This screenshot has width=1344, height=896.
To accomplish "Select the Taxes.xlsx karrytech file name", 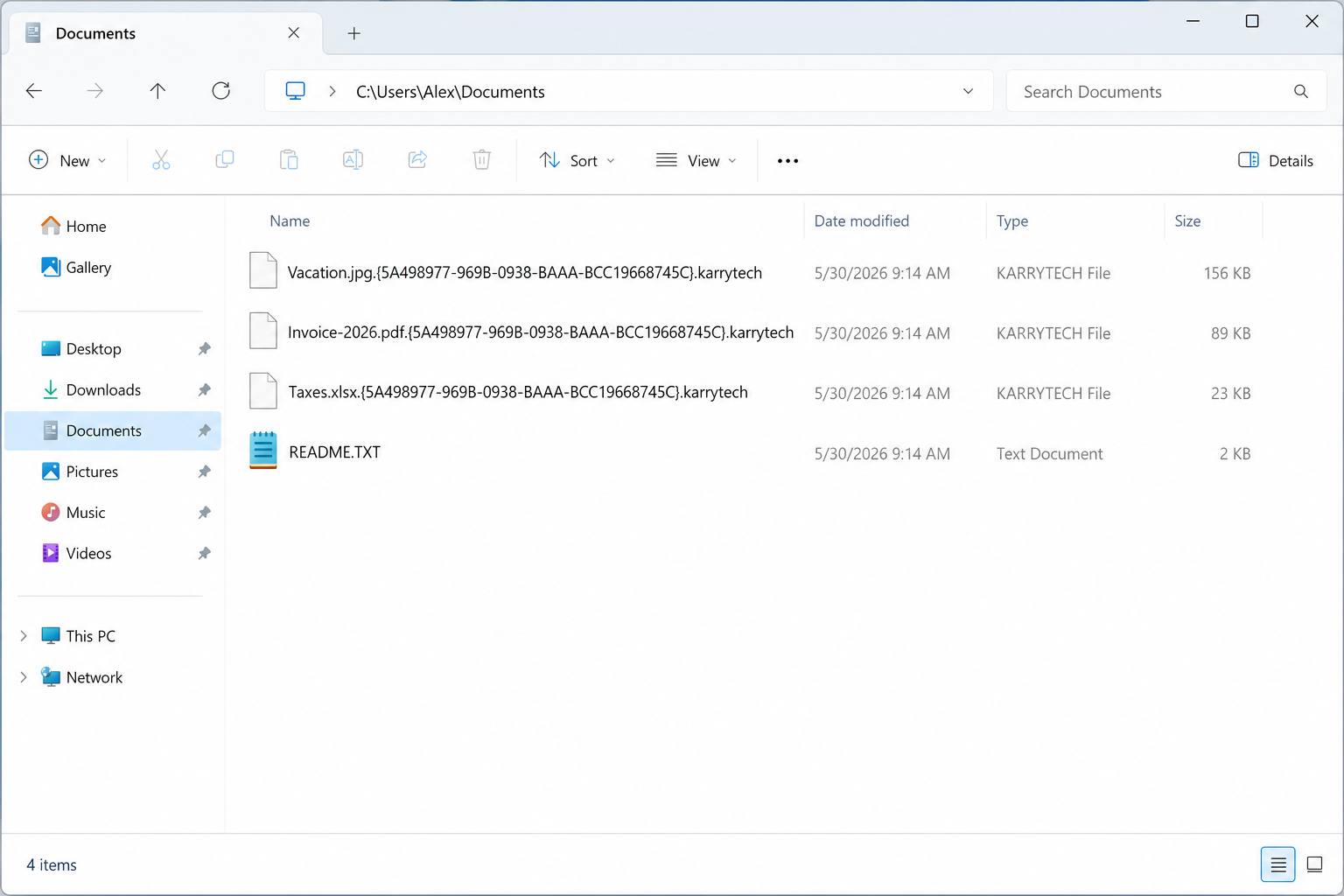I will 518,392.
